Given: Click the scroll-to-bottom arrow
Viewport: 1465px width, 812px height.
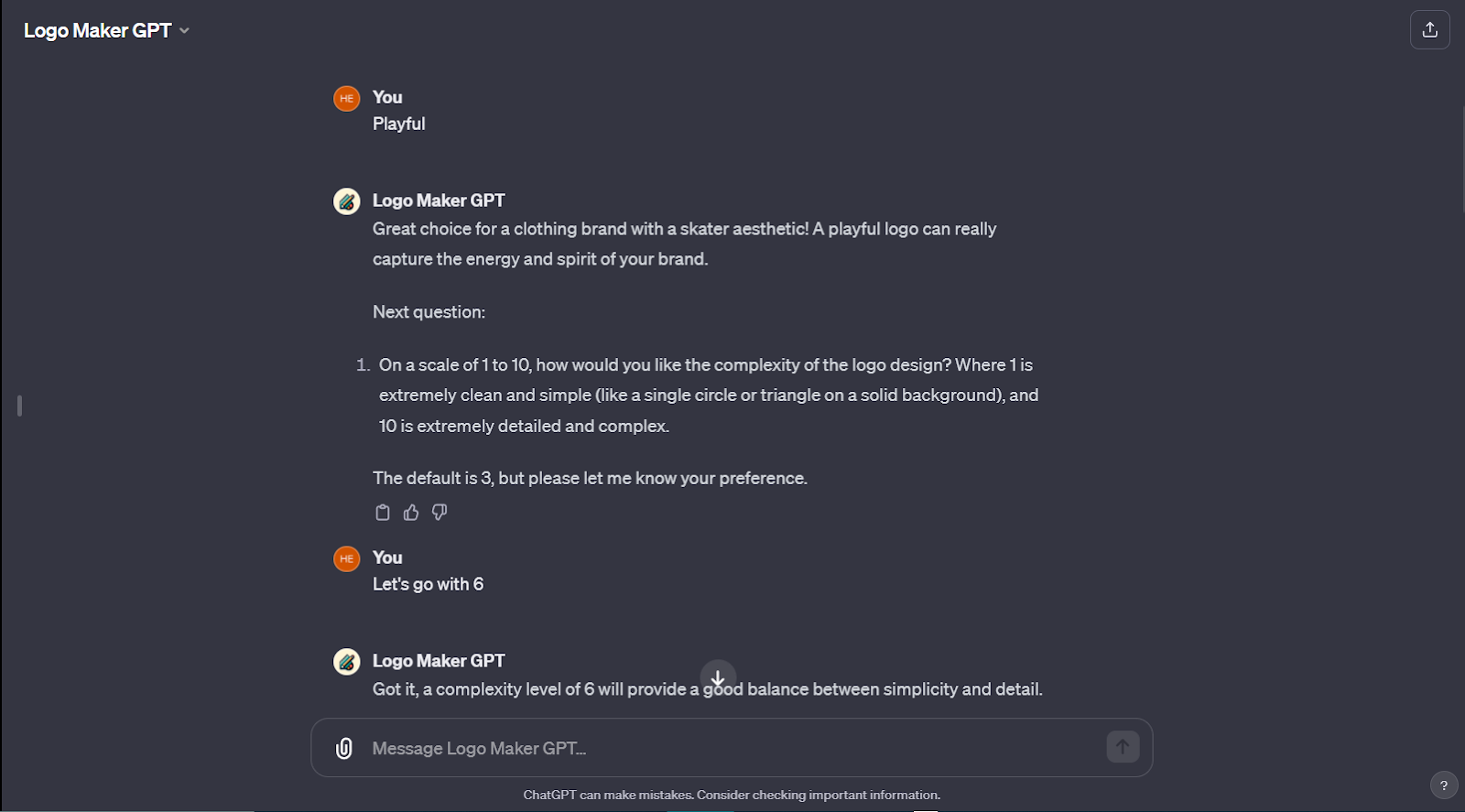Looking at the screenshot, I should click(x=718, y=677).
